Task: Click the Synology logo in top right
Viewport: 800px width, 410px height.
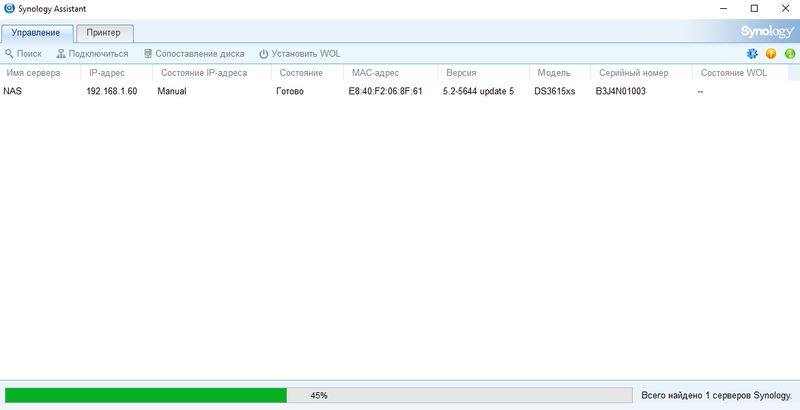Action: coord(767,32)
